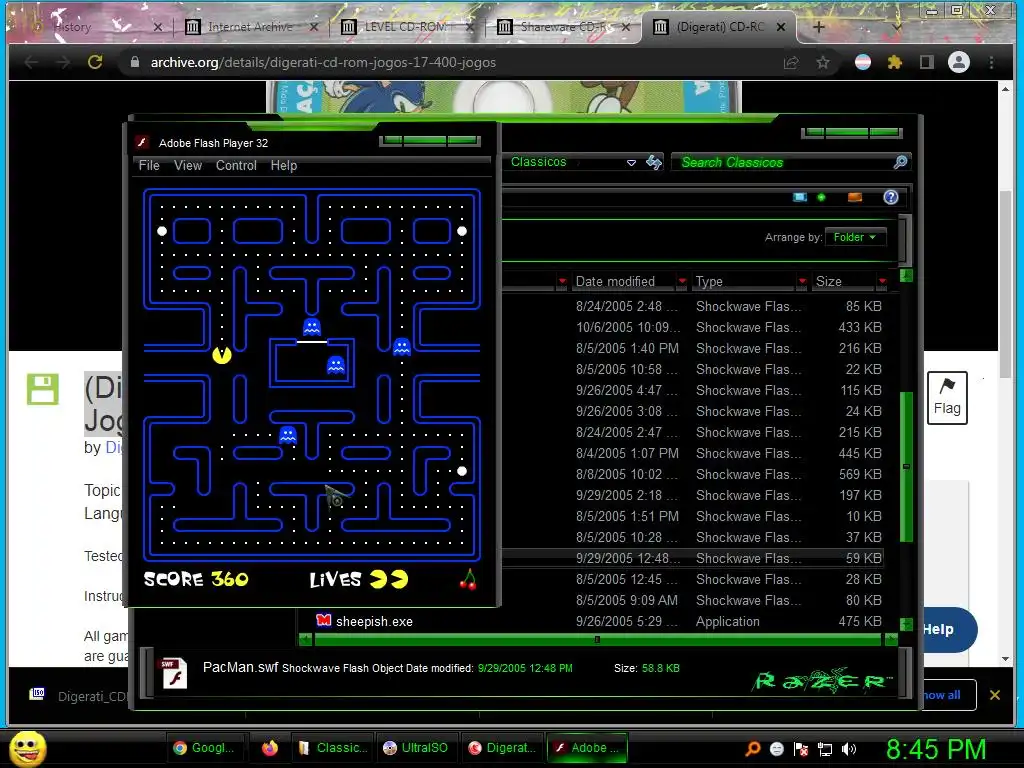Select sheepish.exe in the file list

(x=374, y=621)
